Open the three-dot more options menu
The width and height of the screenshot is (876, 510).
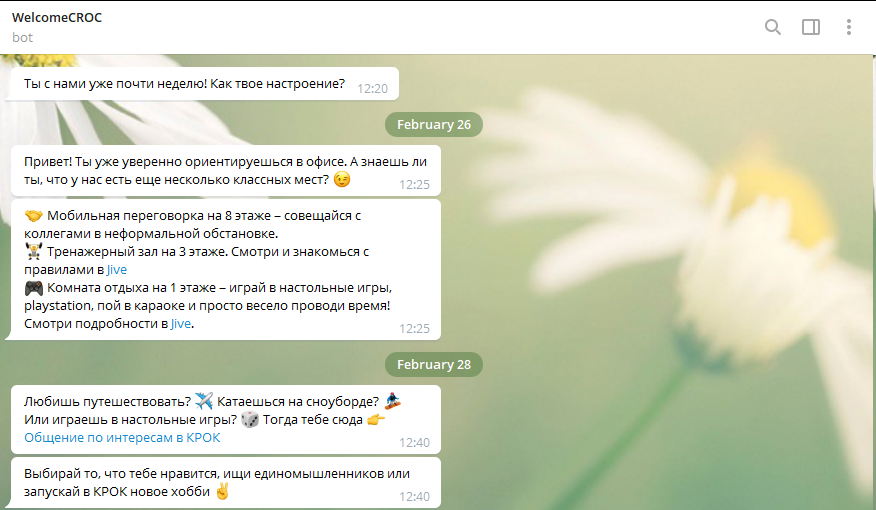point(849,27)
